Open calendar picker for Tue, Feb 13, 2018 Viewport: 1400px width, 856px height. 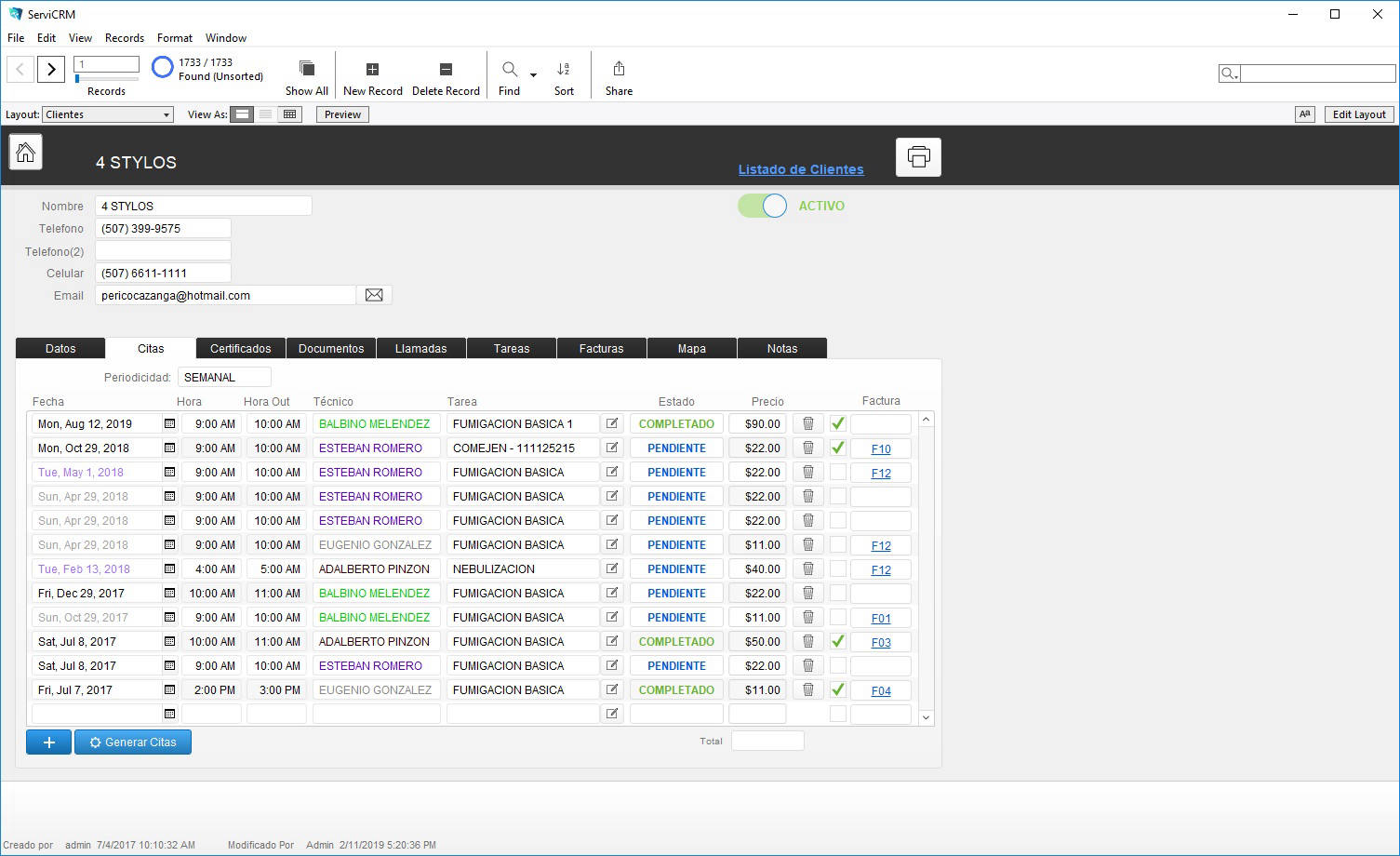169,568
